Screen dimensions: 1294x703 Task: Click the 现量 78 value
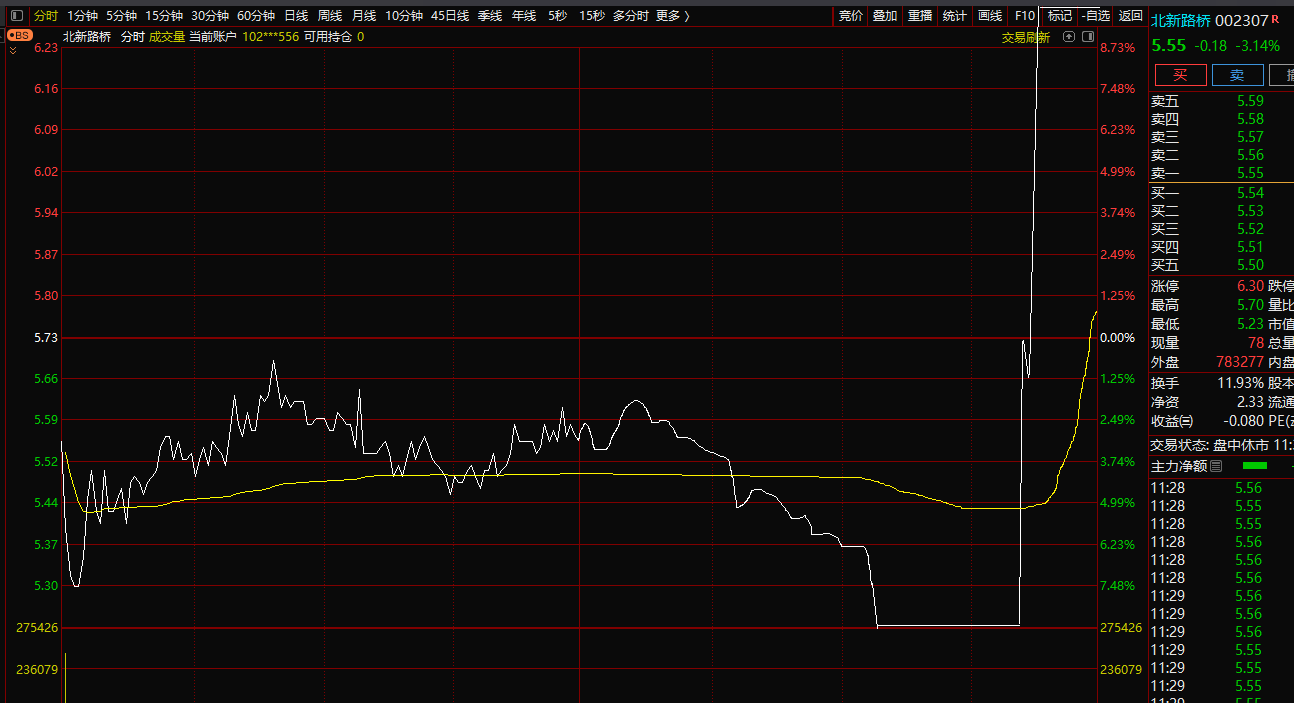click(x=1256, y=343)
